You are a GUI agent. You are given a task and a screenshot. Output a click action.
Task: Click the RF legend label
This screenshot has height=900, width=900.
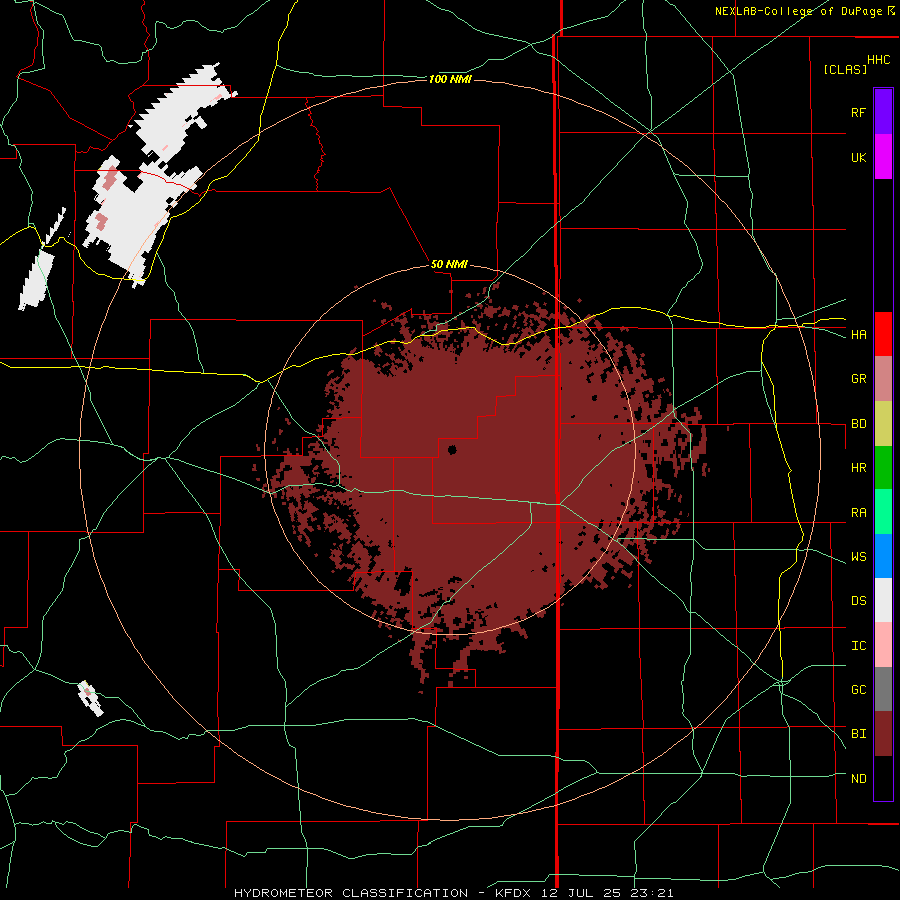[x=858, y=112]
